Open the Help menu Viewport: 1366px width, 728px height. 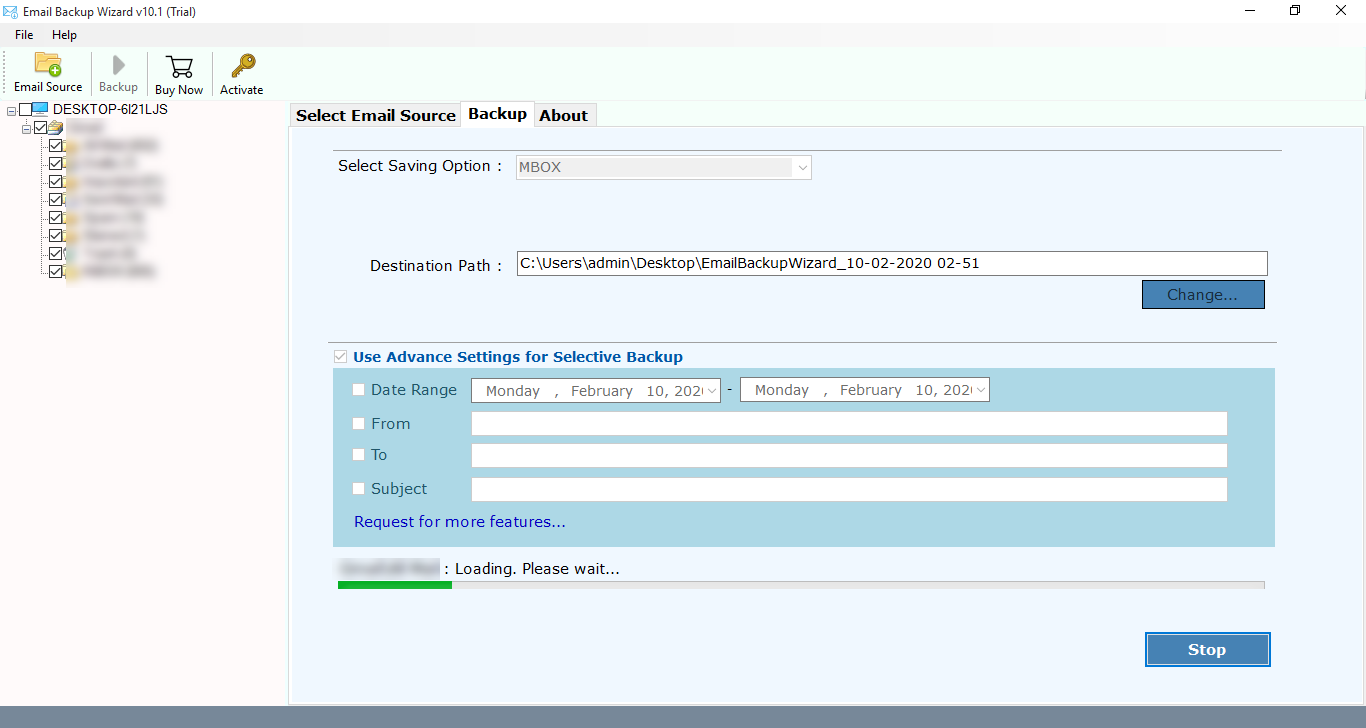(x=64, y=35)
